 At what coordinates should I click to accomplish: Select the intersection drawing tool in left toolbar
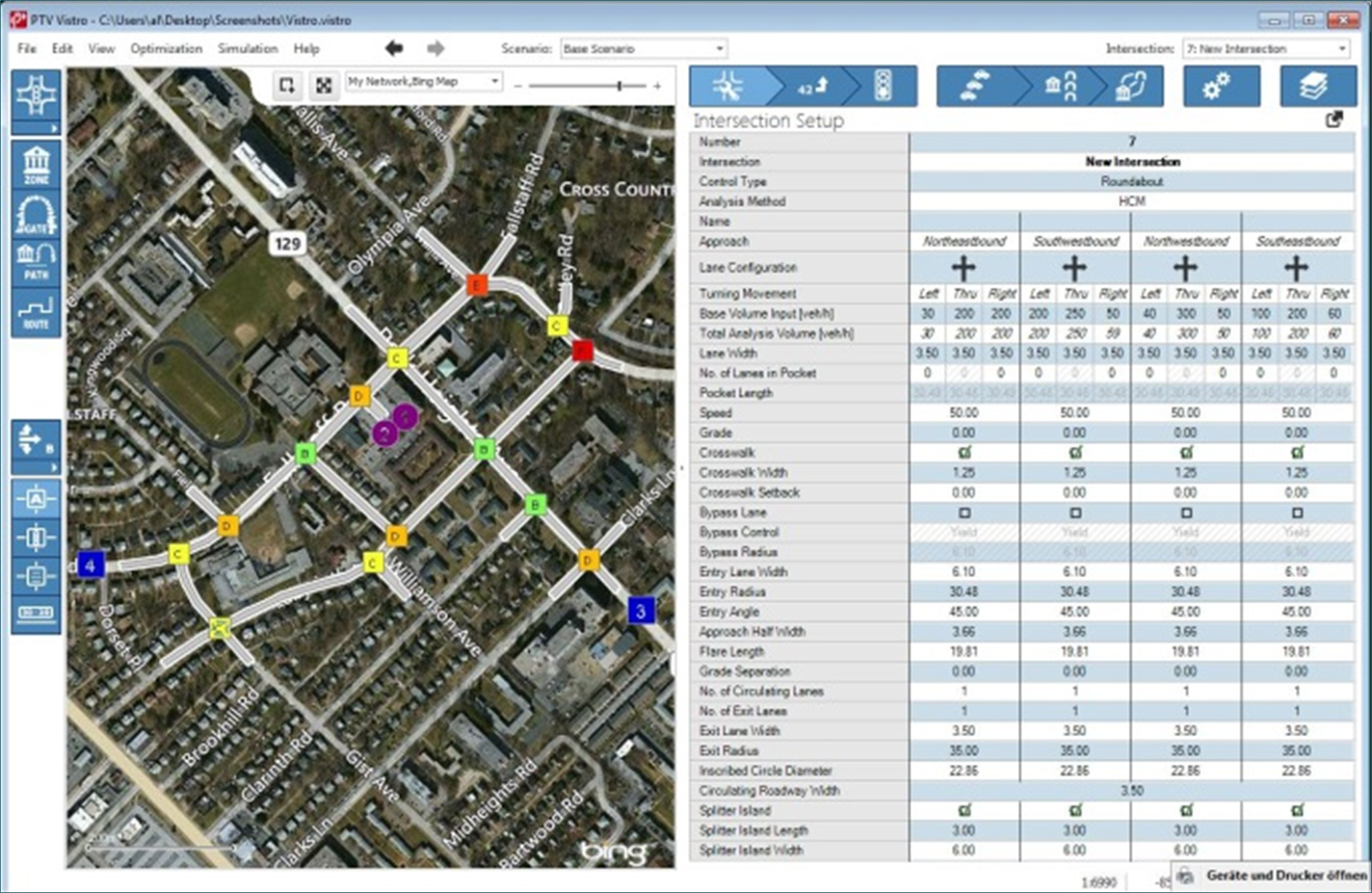click(x=36, y=95)
